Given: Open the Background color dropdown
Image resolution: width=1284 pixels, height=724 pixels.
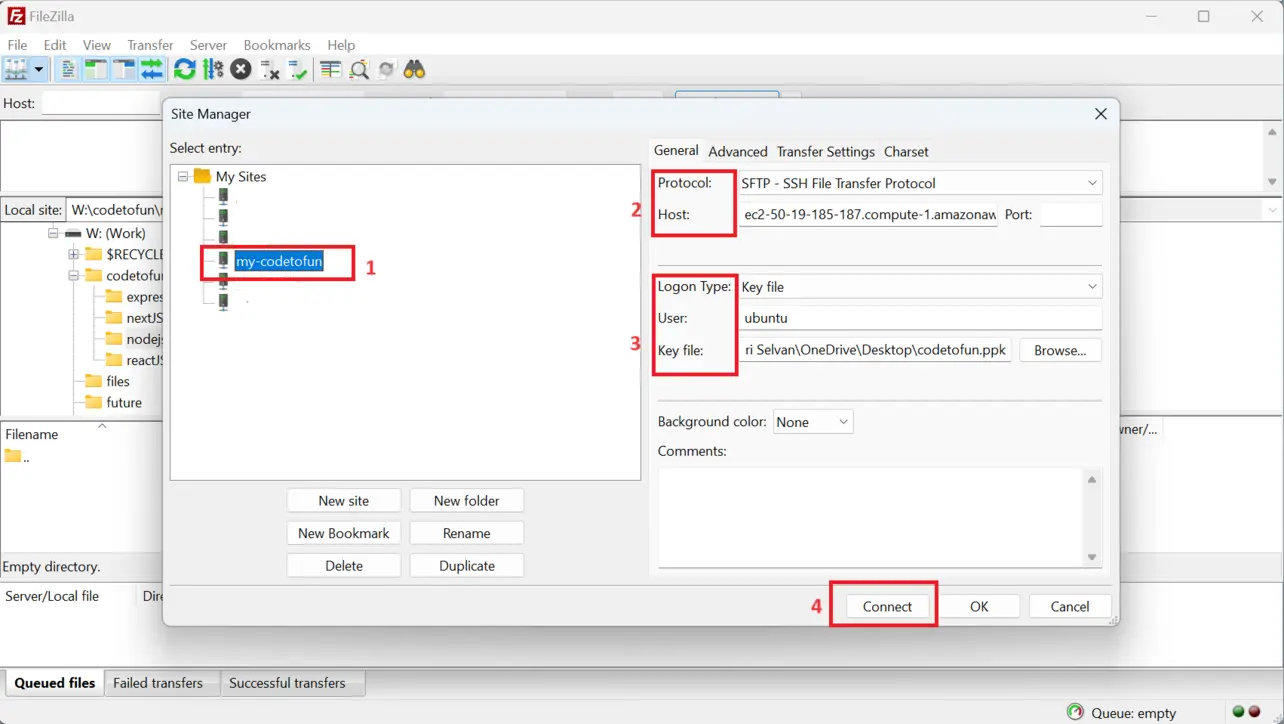Looking at the screenshot, I should [x=813, y=422].
